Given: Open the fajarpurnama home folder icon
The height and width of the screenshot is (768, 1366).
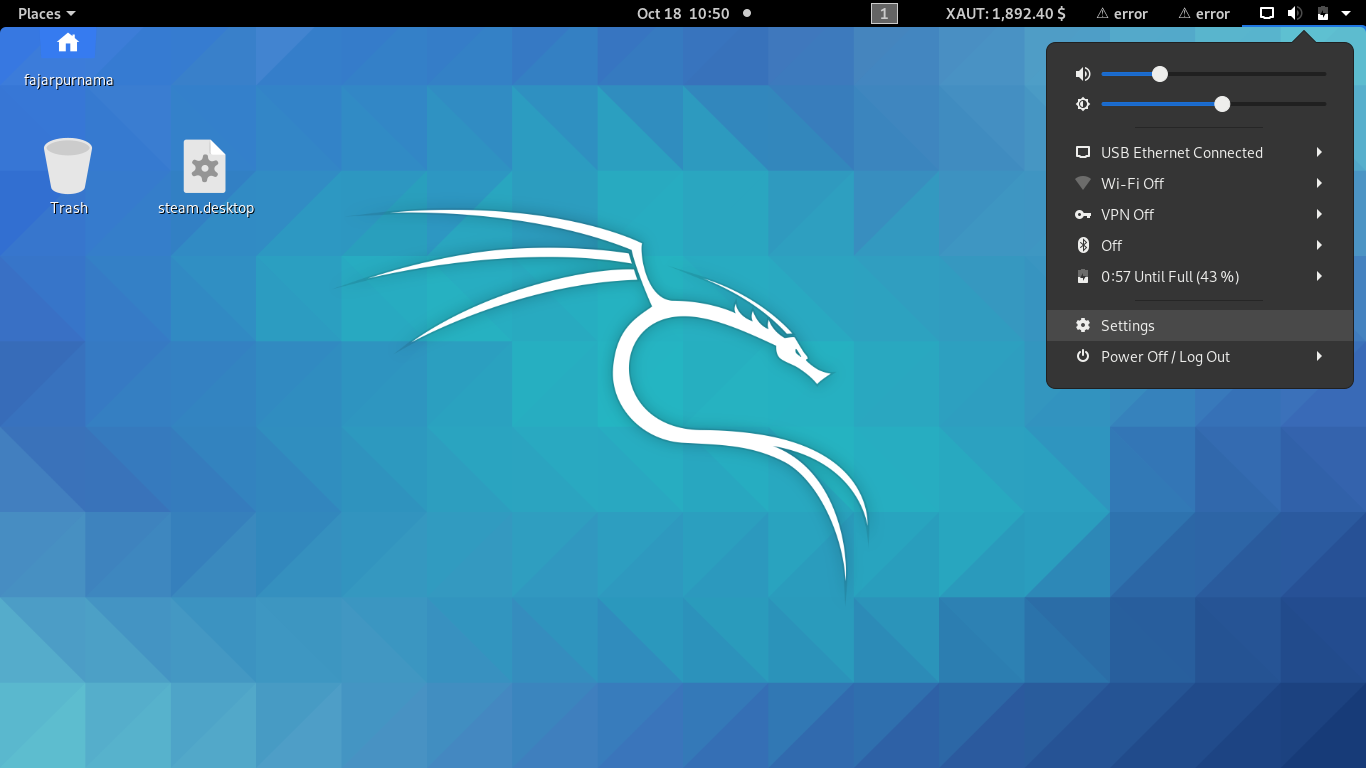Looking at the screenshot, I should click(x=68, y=43).
